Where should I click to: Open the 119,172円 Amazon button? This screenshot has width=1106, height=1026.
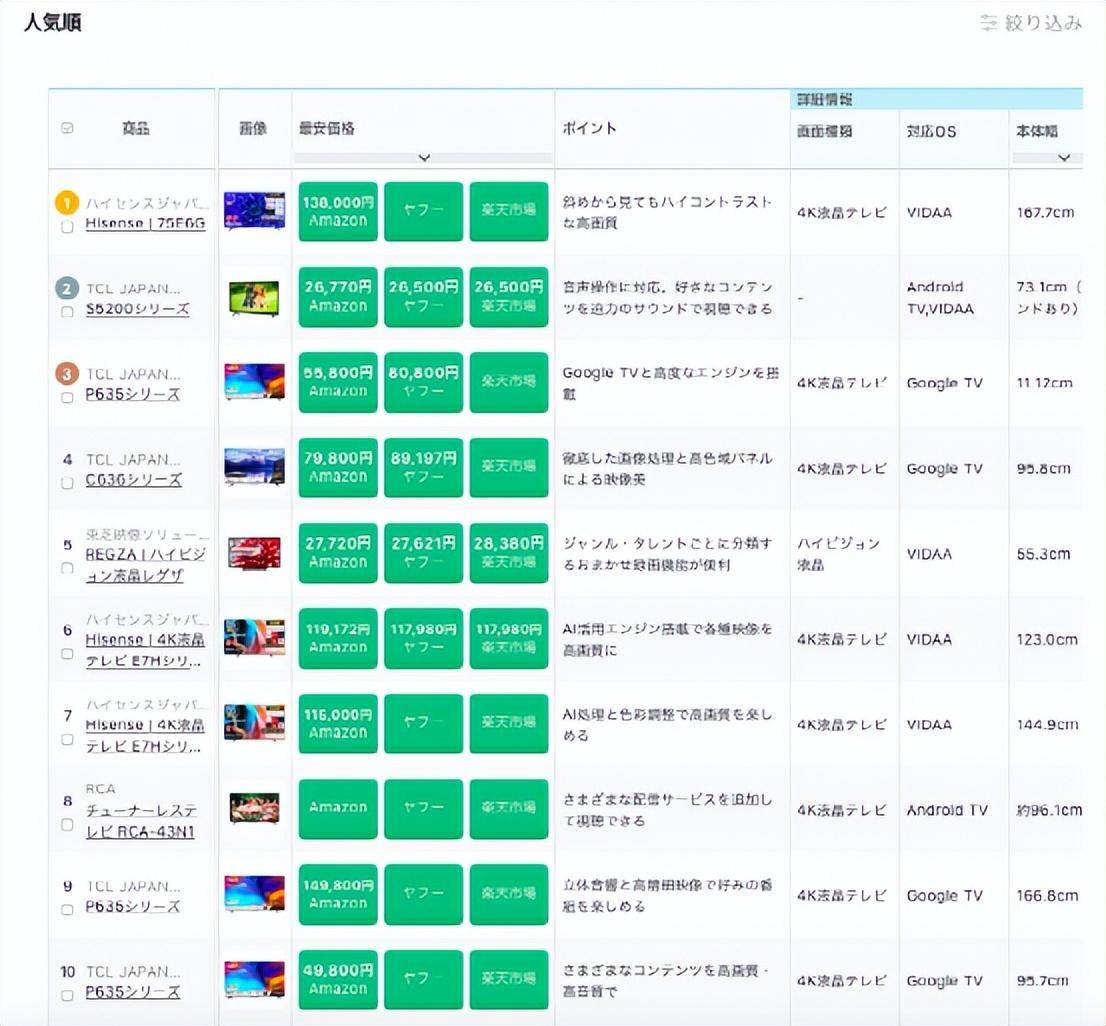click(338, 638)
